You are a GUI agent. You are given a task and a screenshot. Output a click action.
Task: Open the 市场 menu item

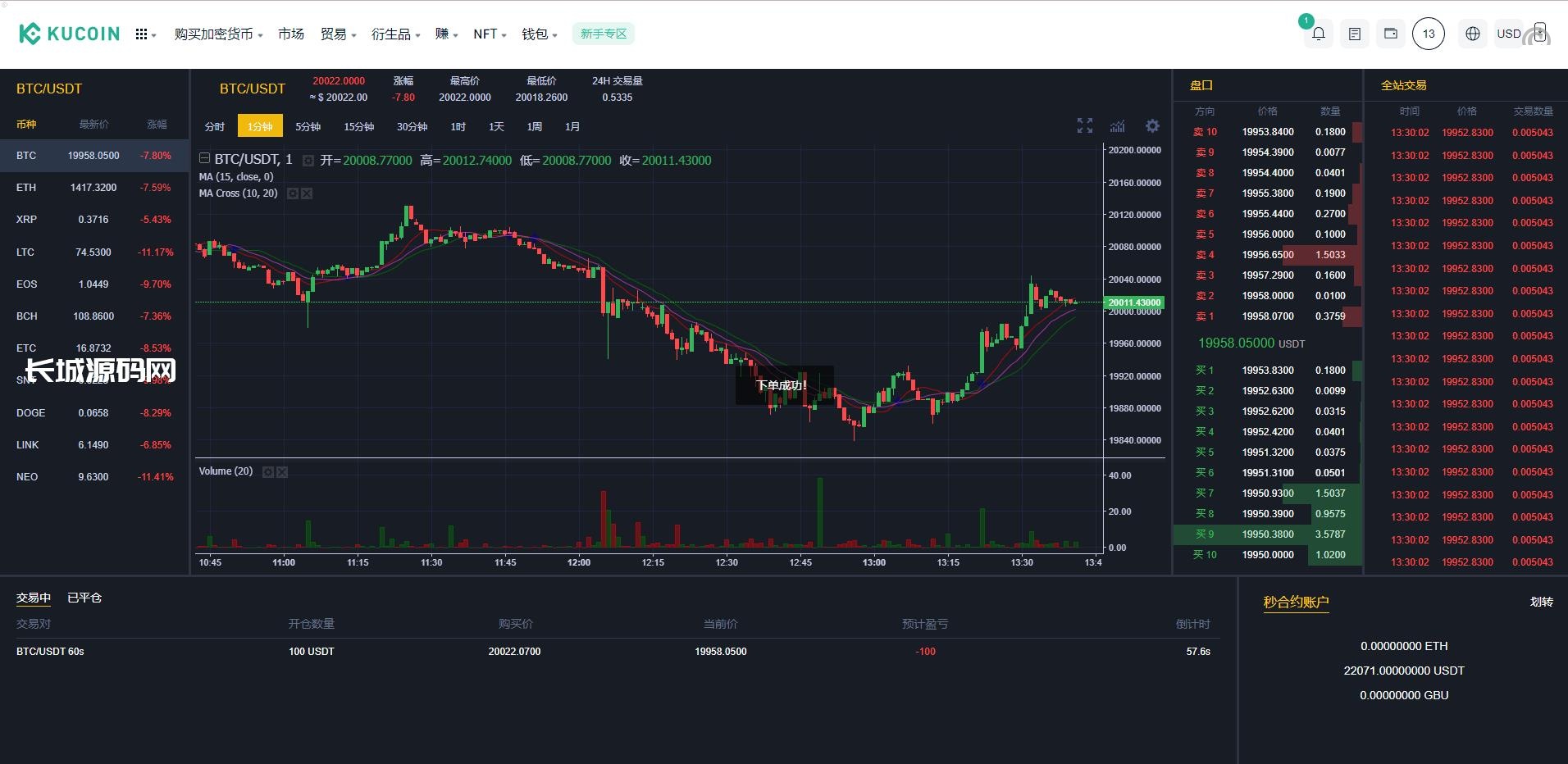coord(290,34)
